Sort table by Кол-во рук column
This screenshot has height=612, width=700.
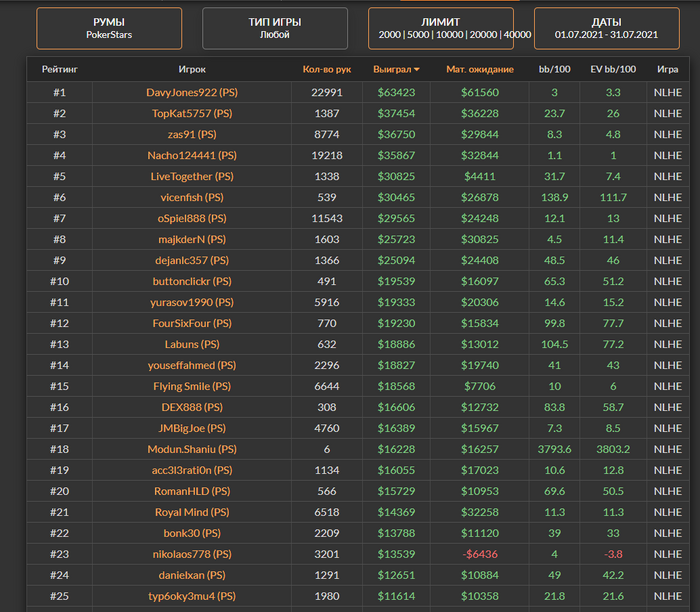[326, 70]
